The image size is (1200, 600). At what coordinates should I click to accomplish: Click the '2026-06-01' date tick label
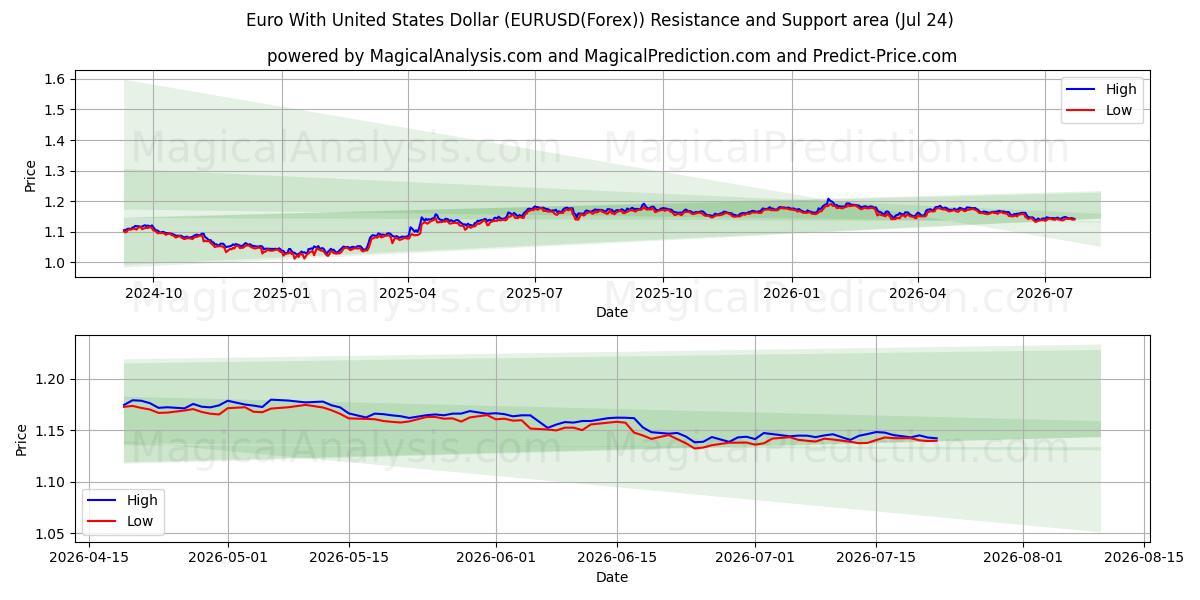(x=497, y=559)
